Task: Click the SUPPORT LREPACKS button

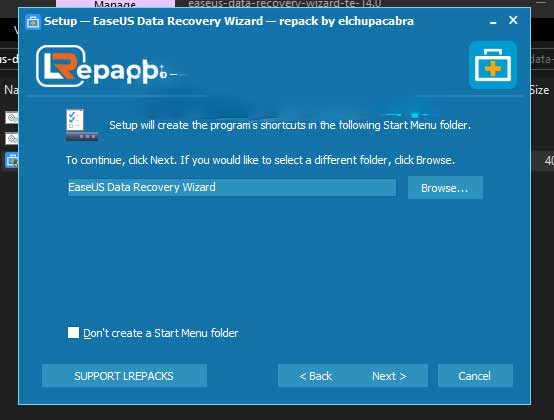Action: (124, 376)
